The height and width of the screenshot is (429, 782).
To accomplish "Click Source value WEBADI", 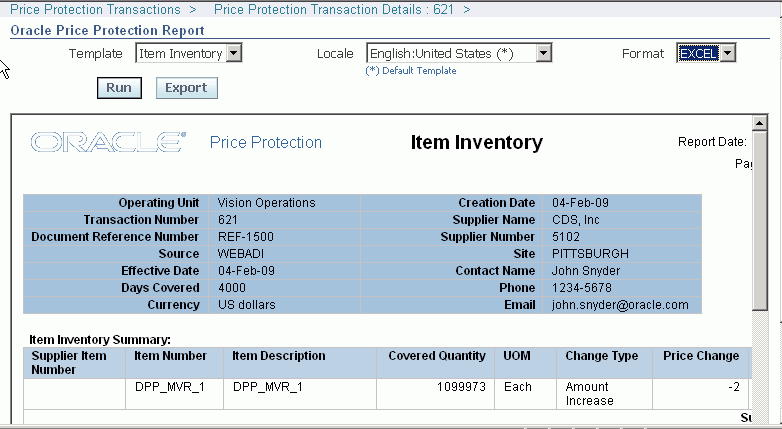I will [x=240, y=254].
